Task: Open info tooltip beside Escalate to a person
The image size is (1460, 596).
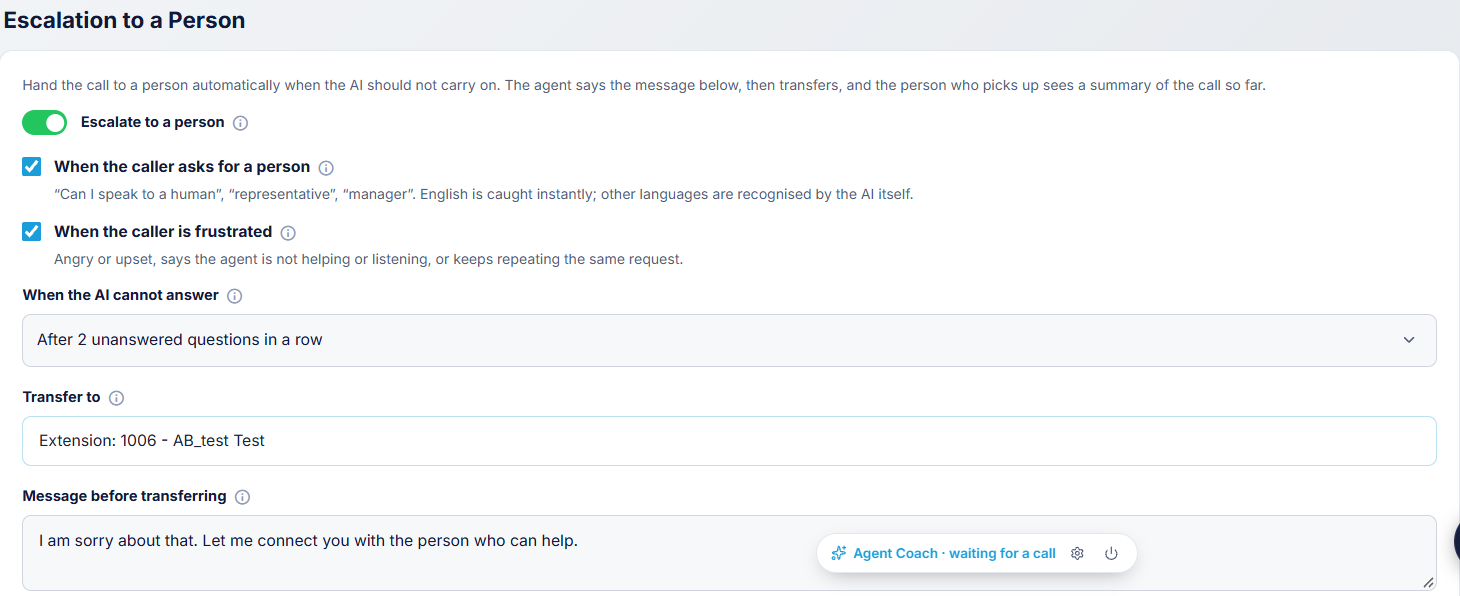Action: [x=240, y=123]
